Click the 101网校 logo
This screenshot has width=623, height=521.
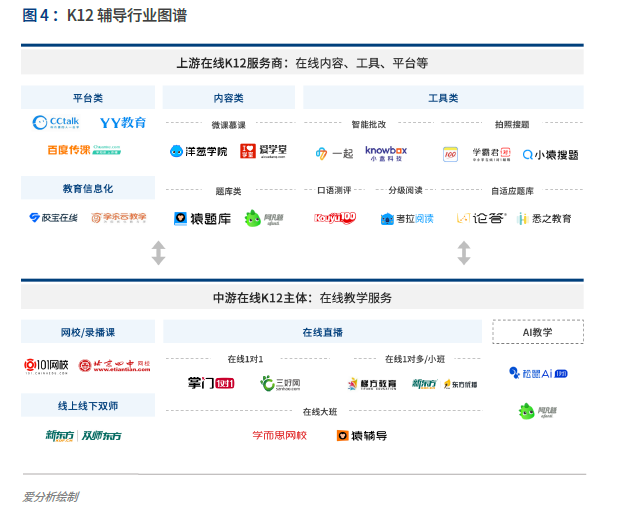48,367
